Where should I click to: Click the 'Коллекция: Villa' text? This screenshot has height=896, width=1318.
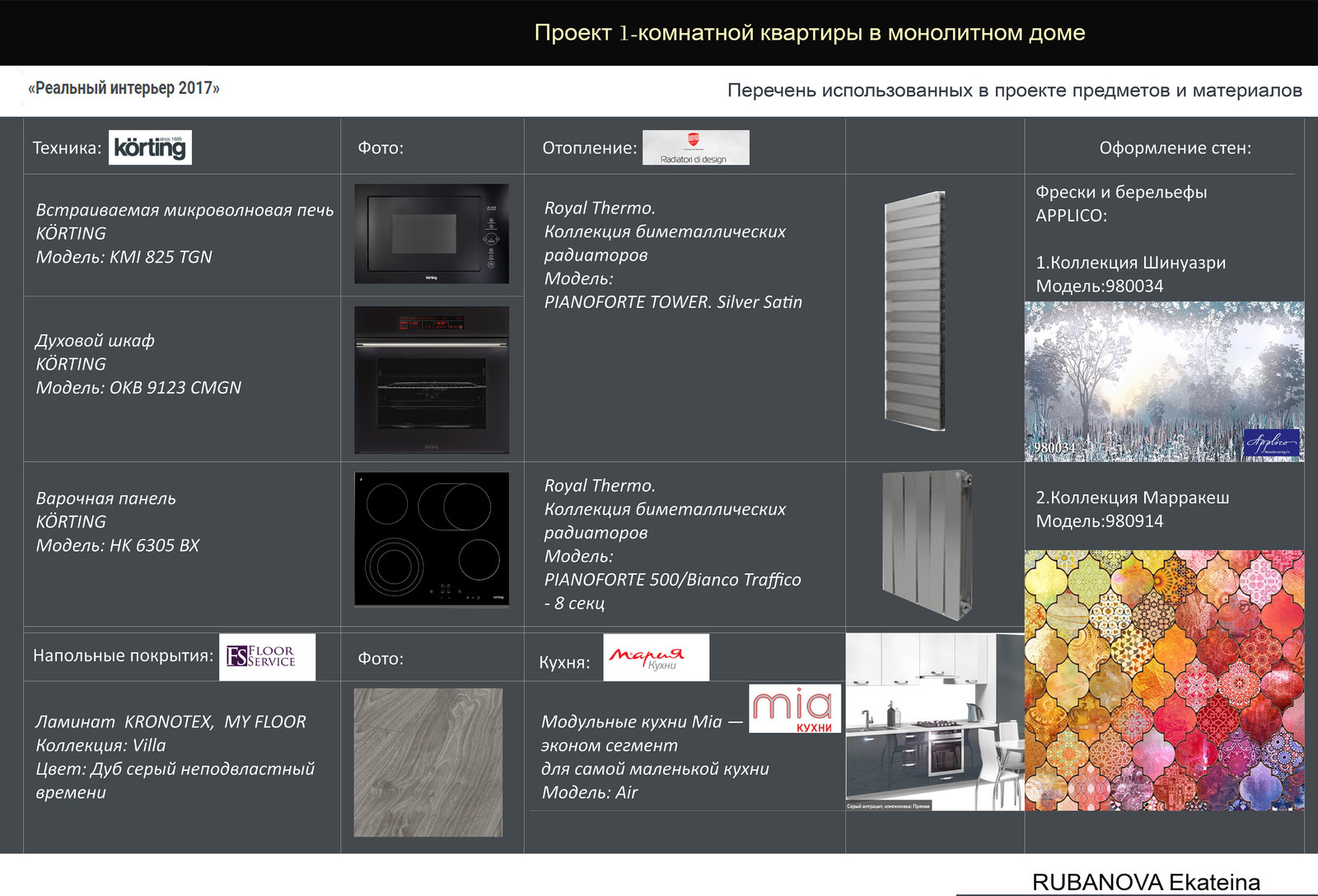click(100, 745)
